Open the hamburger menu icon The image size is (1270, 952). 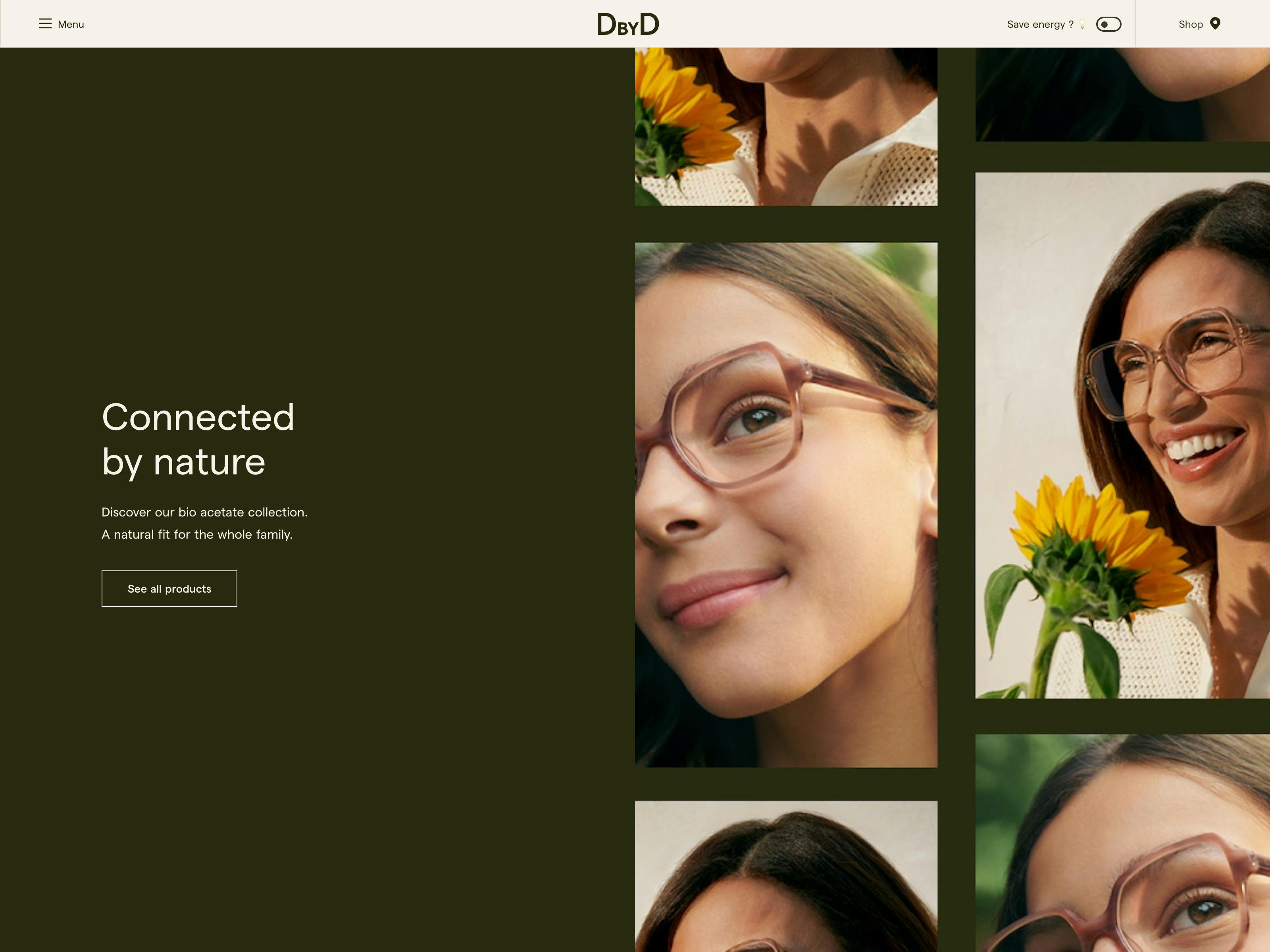coord(45,23)
